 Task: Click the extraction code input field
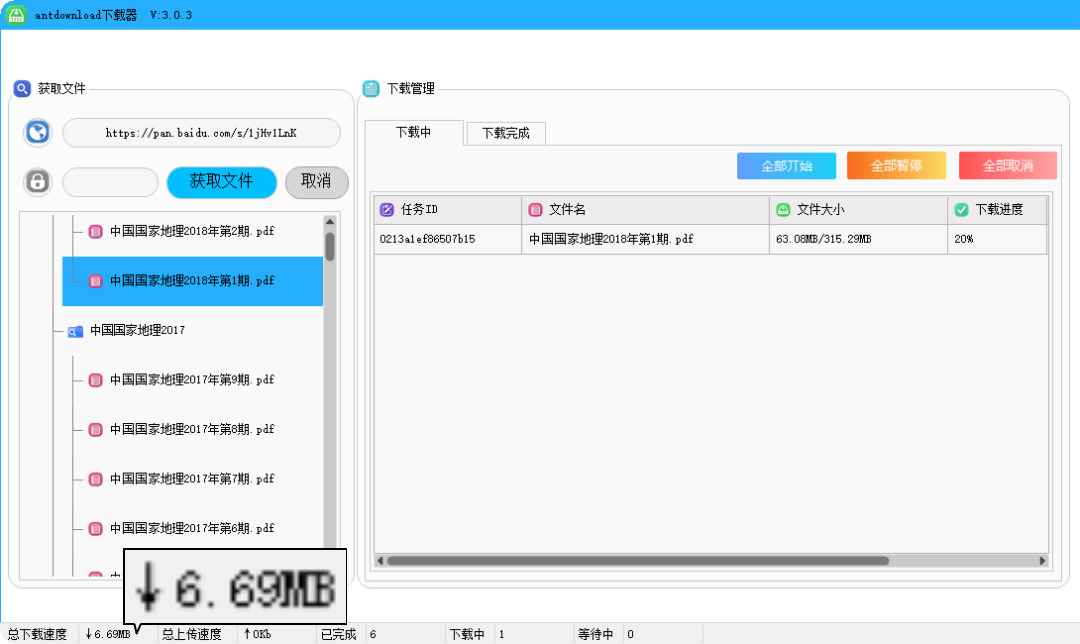tap(110, 182)
